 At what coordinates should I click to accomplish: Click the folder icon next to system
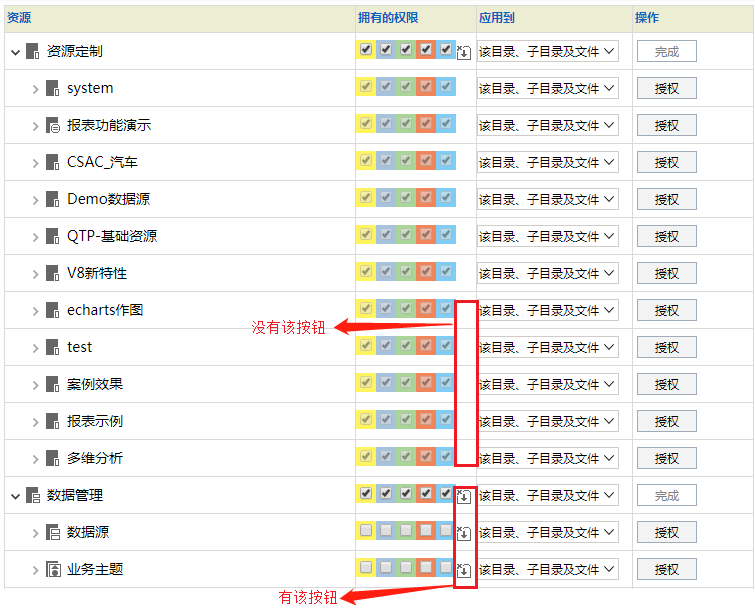pos(52,88)
